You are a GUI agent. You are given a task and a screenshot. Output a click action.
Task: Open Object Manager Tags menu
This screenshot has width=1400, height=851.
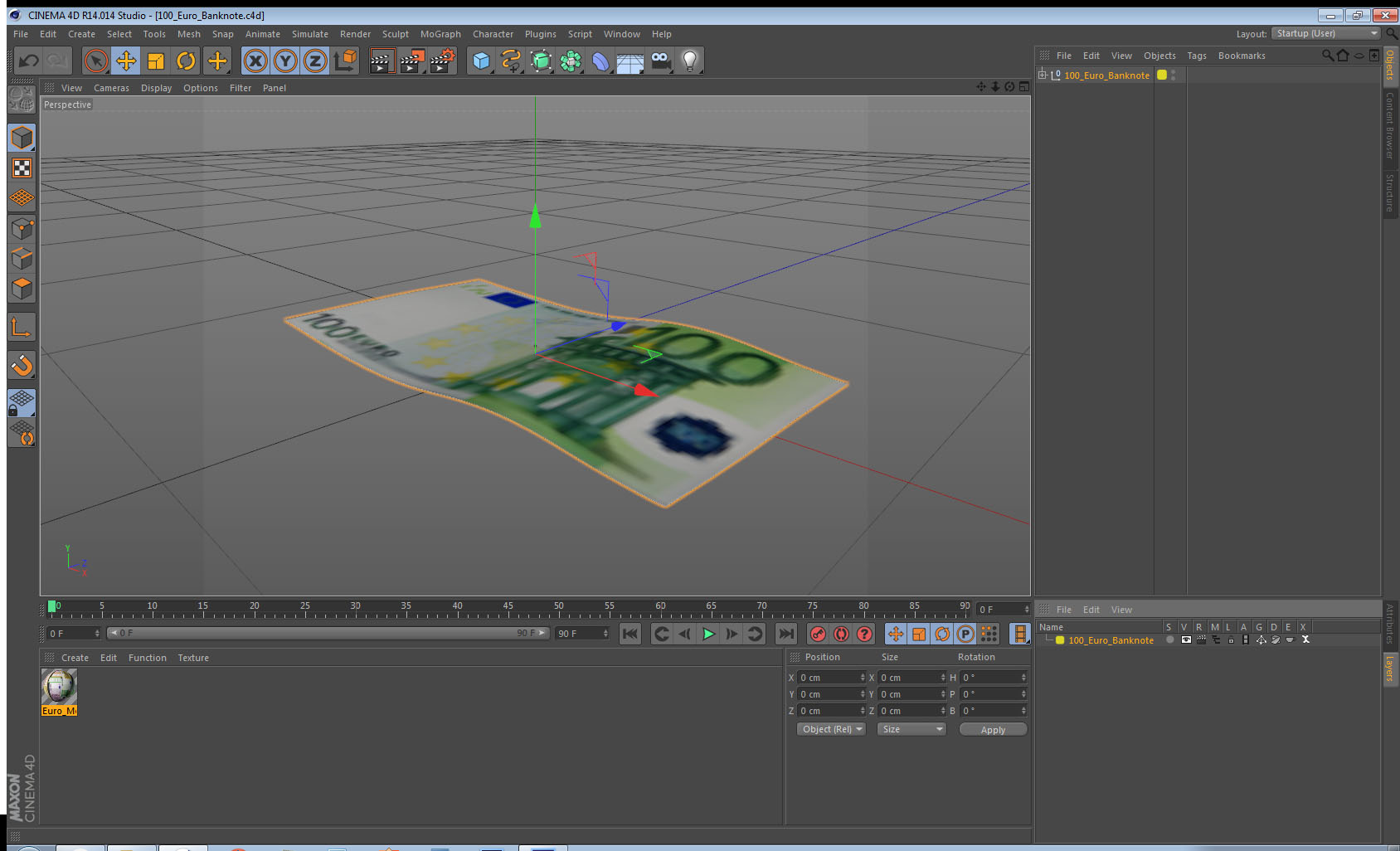[x=1197, y=56]
